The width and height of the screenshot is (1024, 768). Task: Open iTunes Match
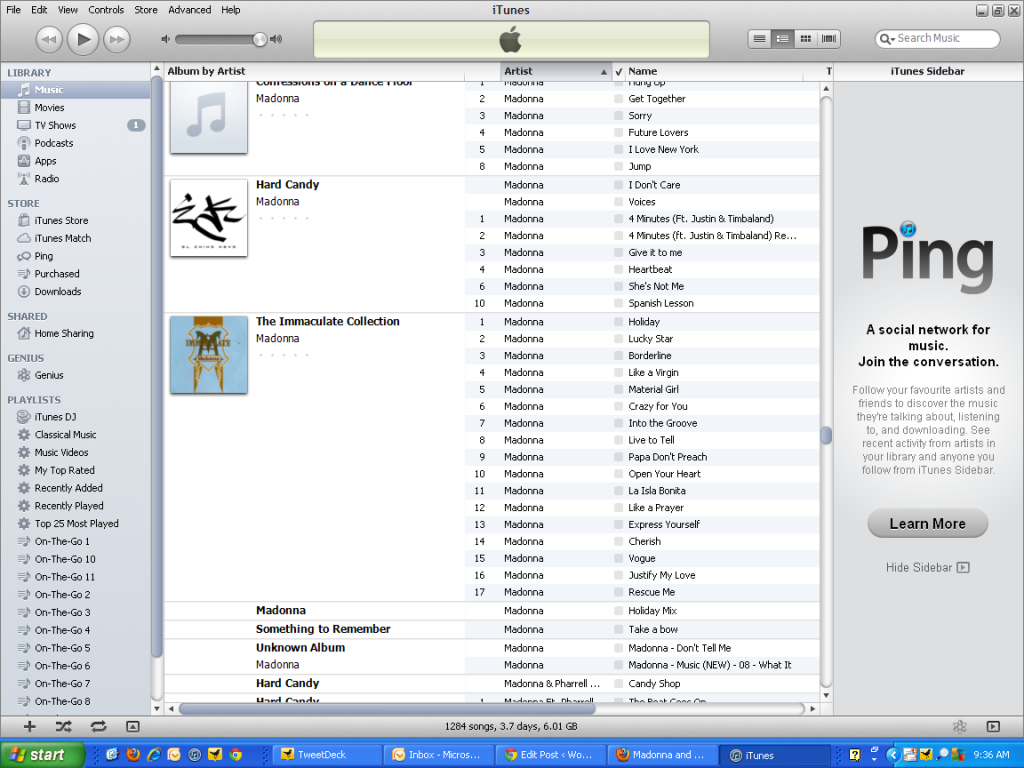(75, 238)
